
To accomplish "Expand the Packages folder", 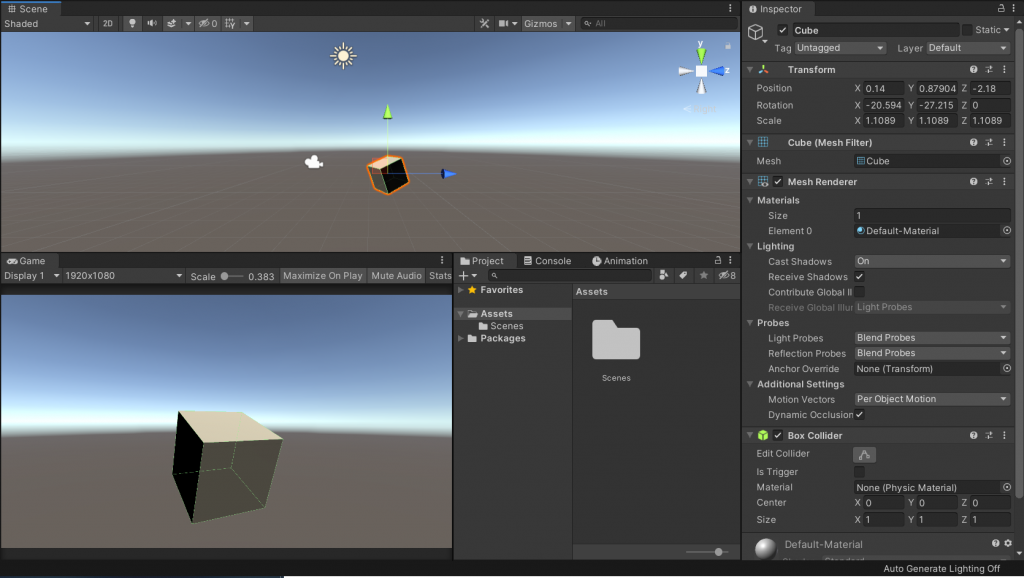I will 460,338.
